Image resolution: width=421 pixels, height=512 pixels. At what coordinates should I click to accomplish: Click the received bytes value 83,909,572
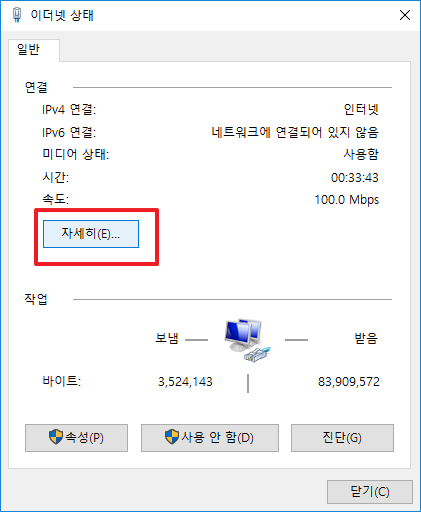coord(349,382)
